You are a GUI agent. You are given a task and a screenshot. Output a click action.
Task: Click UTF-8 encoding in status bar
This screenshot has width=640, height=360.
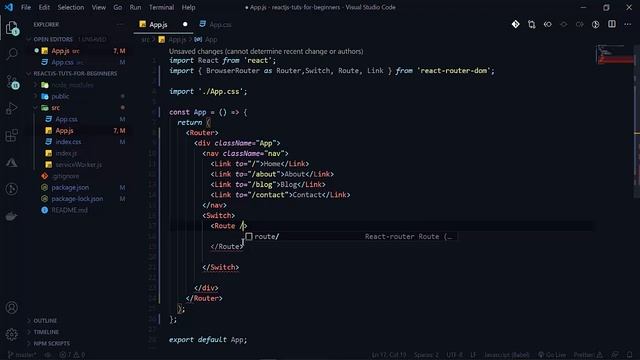coord(454,355)
